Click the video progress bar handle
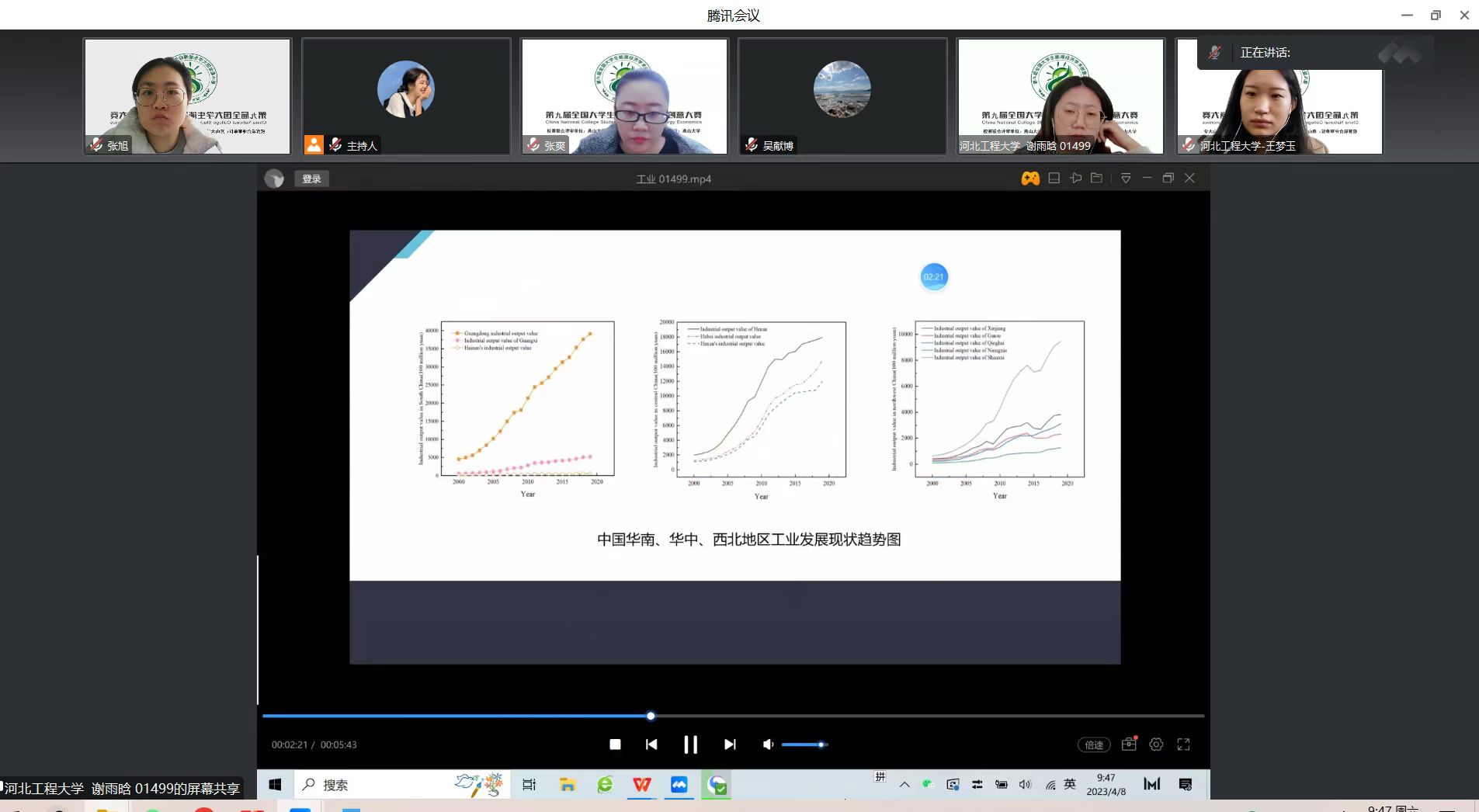This screenshot has width=1479, height=812. point(651,716)
